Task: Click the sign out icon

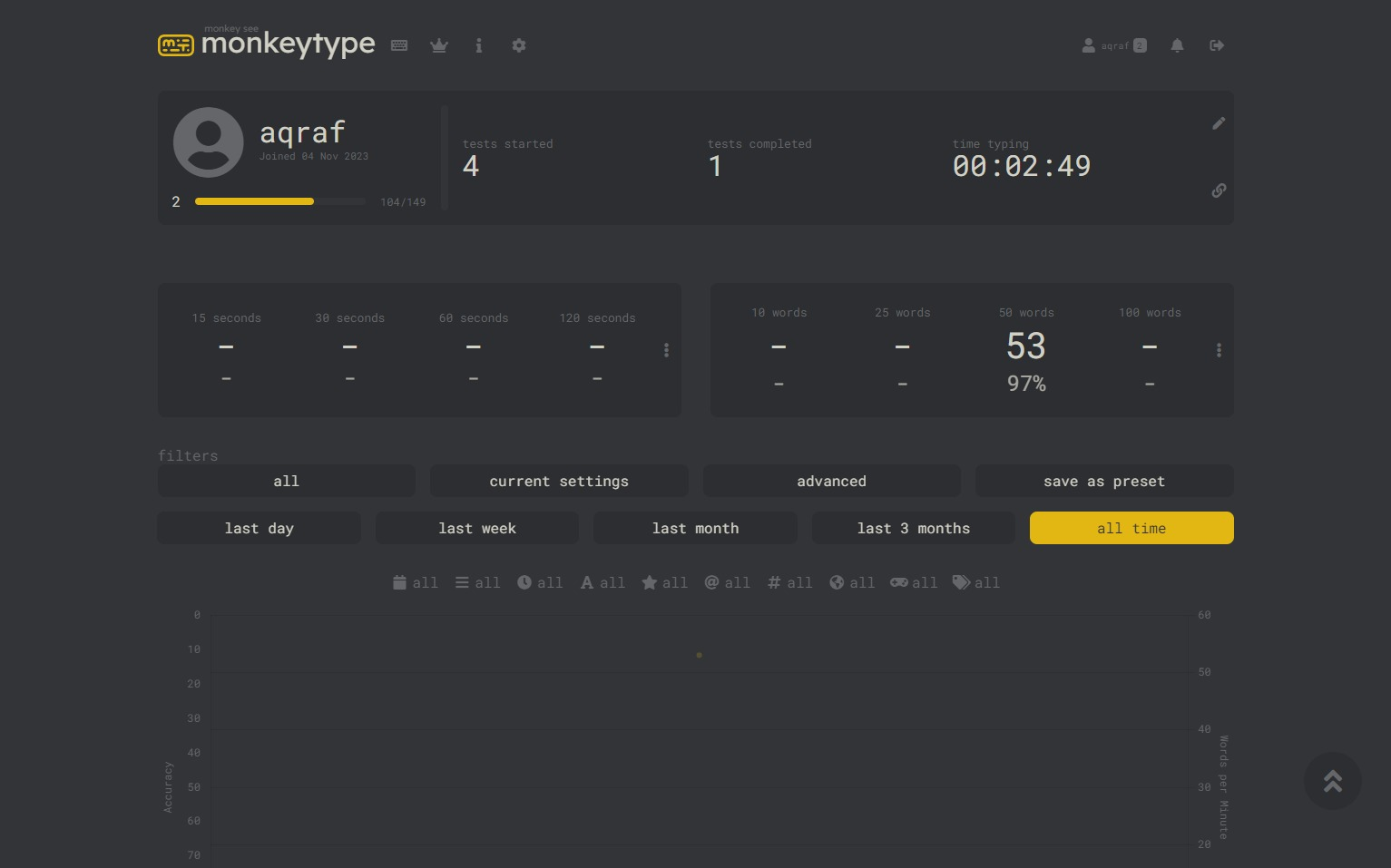Action: point(1217,45)
